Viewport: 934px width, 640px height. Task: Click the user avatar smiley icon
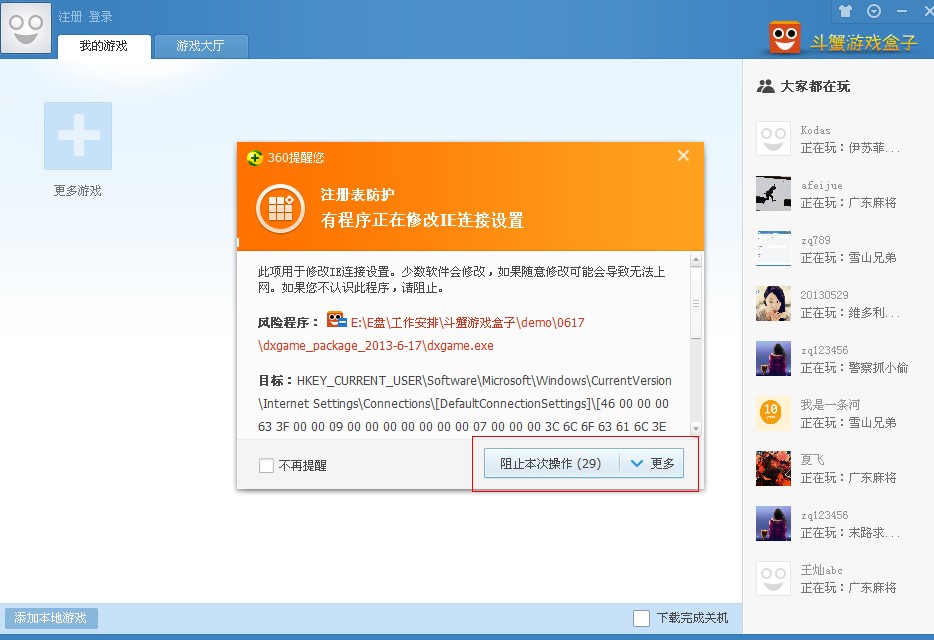(x=26, y=28)
